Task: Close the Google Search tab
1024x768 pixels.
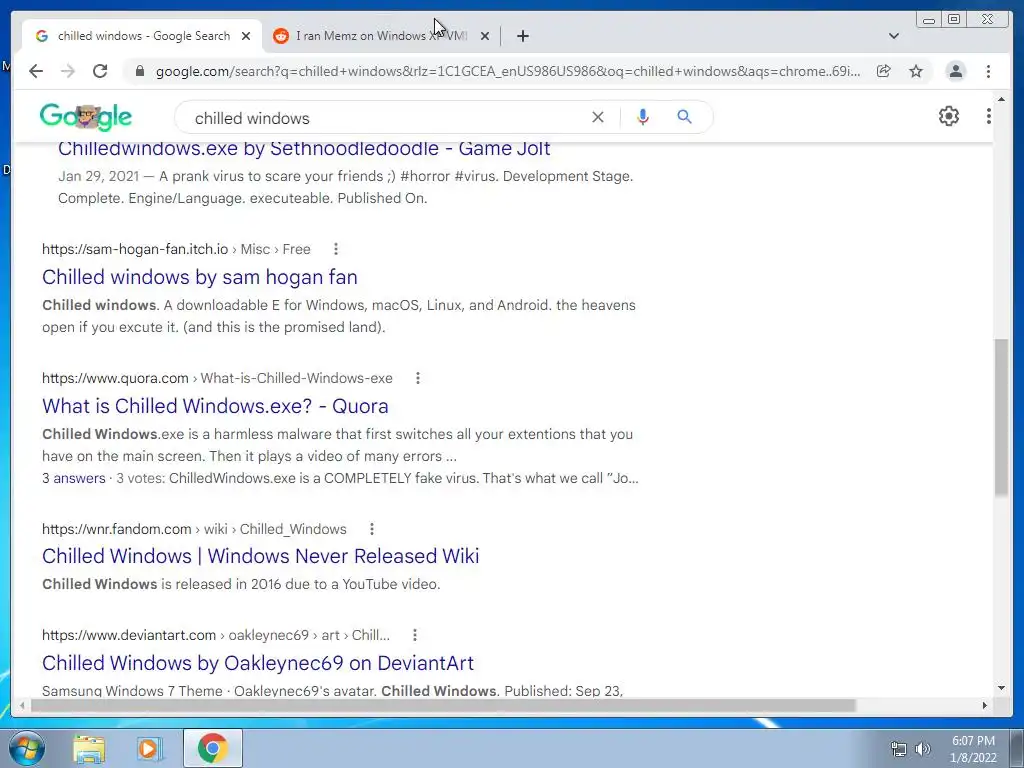Action: point(246,36)
